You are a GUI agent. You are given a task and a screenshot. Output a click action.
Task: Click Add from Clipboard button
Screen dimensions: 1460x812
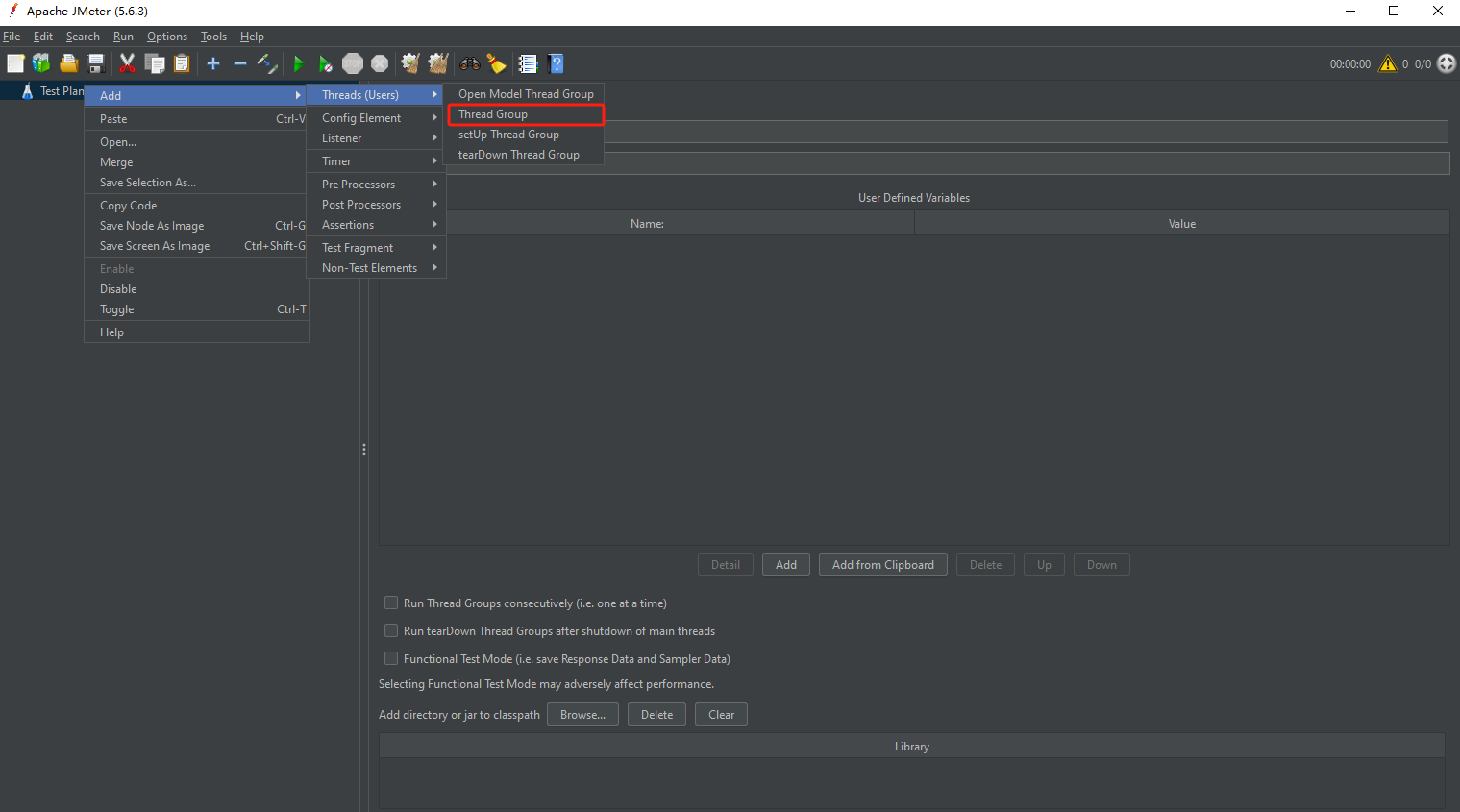pyautogui.click(x=883, y=564)
